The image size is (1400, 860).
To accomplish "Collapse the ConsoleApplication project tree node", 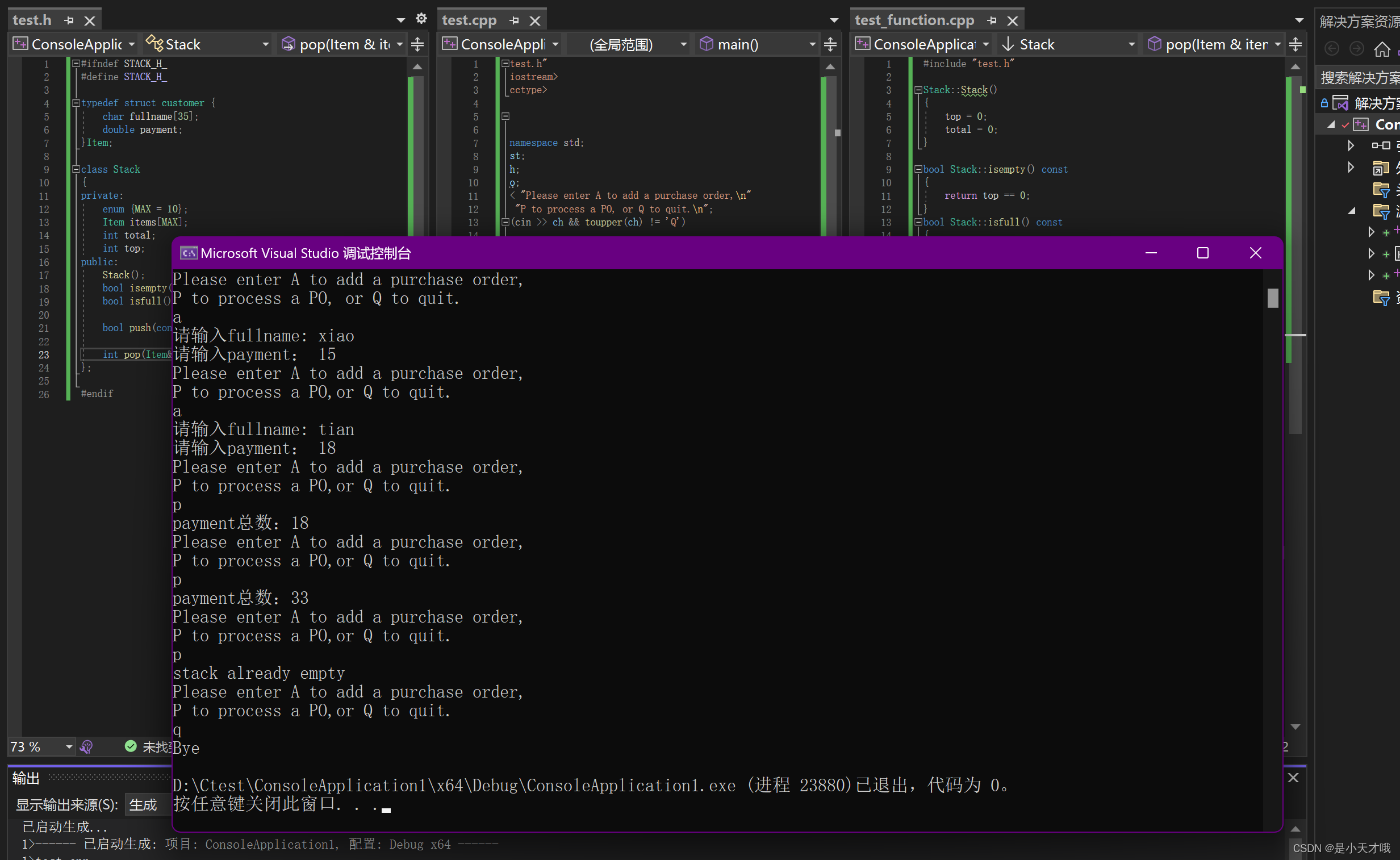I will 1331,124.
